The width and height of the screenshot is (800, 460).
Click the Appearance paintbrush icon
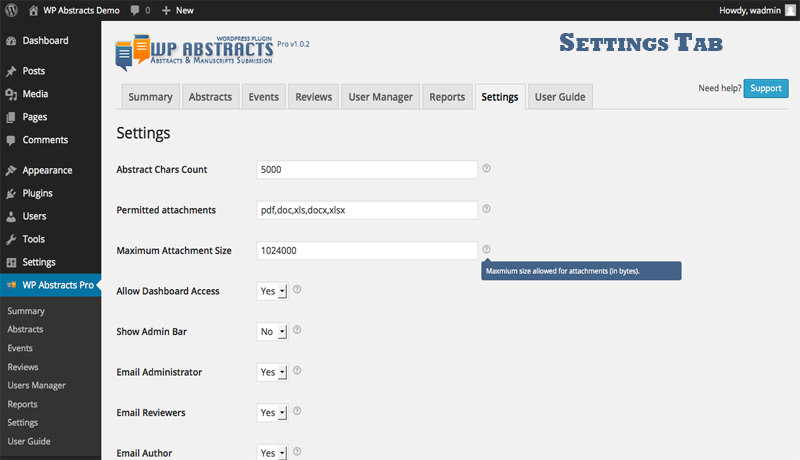pos(11,170)
